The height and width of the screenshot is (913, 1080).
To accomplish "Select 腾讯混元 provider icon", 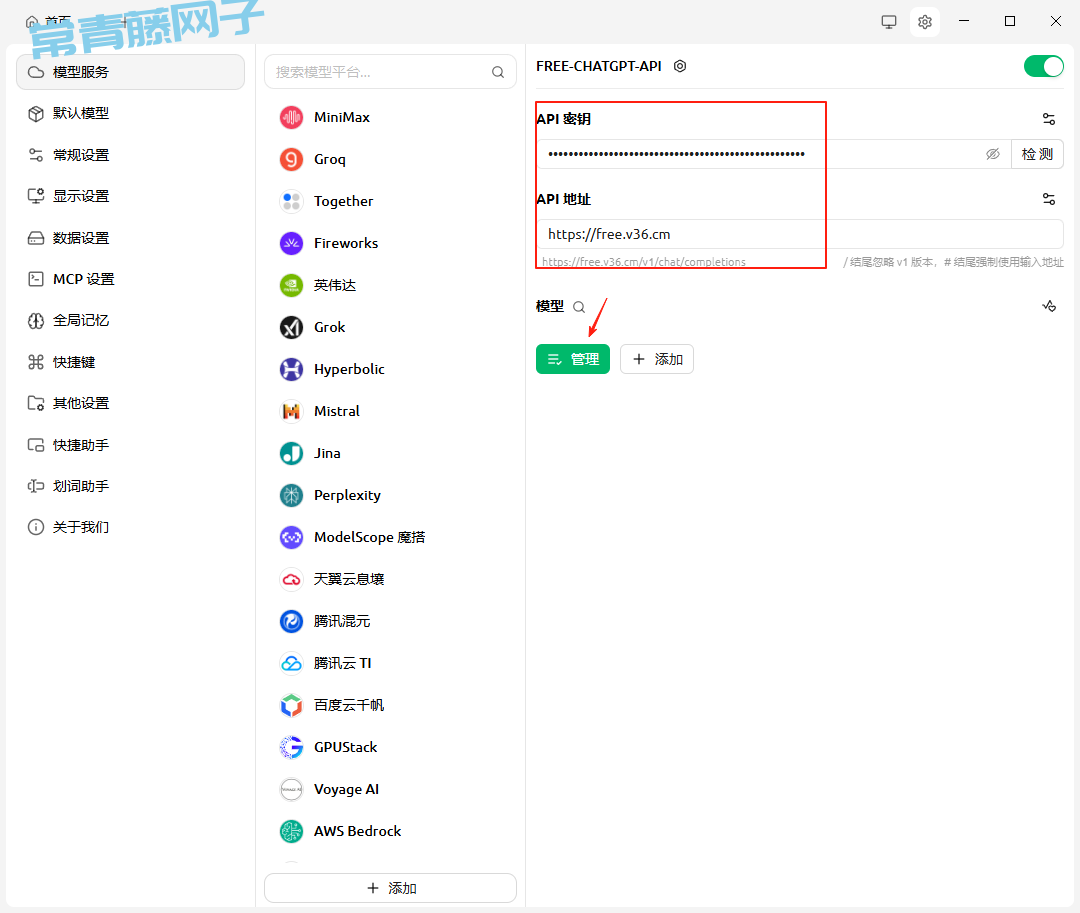I will [291, 621].
